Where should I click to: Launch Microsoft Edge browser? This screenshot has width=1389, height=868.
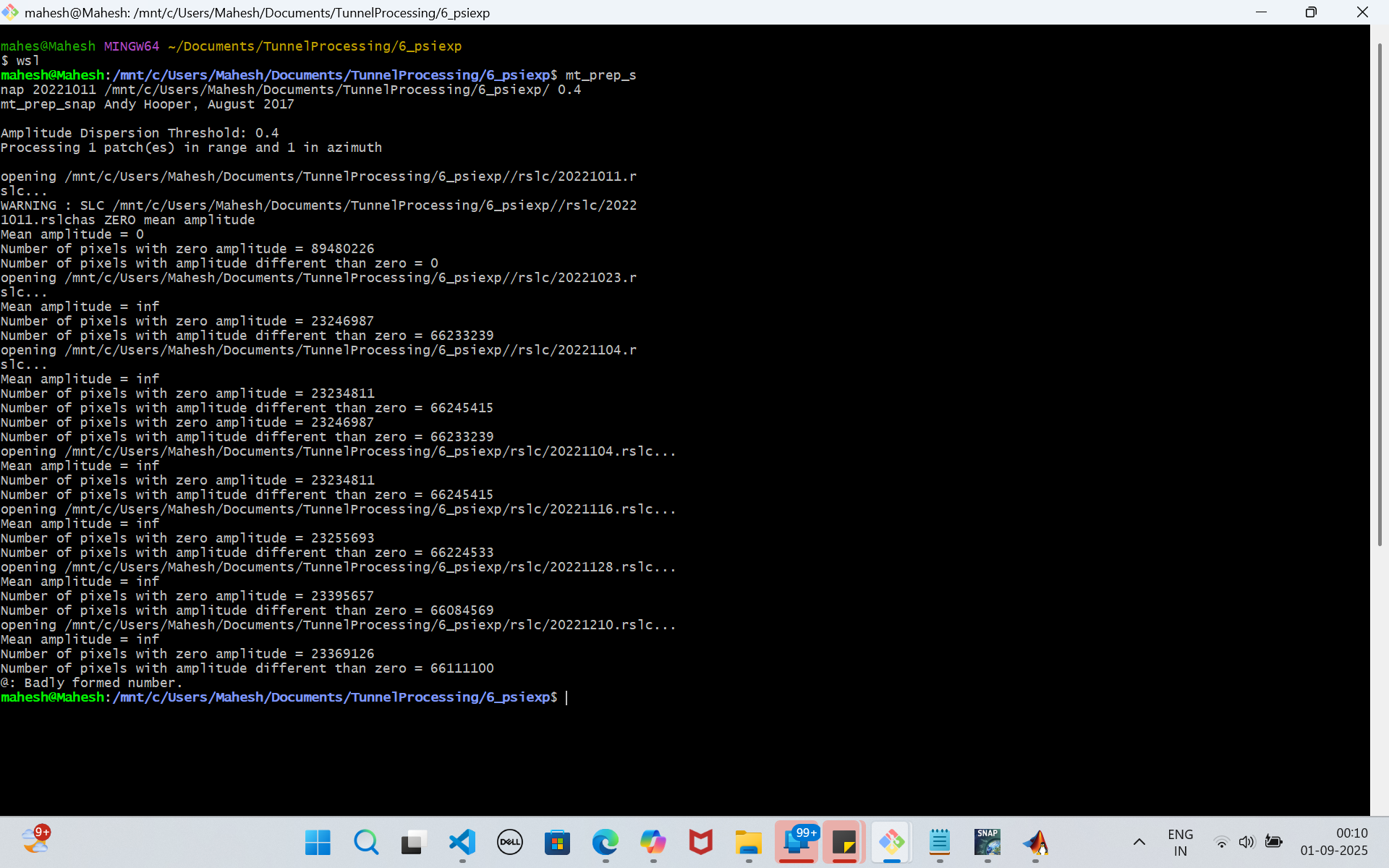click(x=606, y=842)
